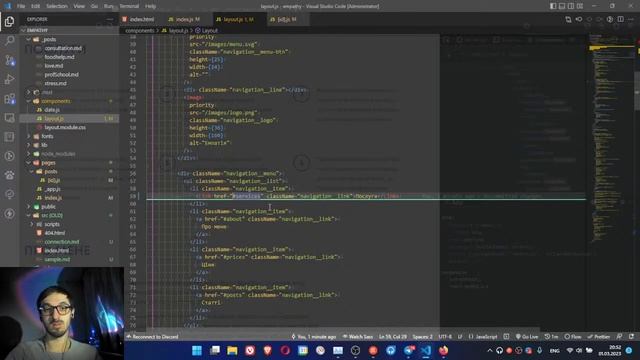Click the notifications bell in the status bar
The height and width of the screenshot is (360, 640).
(x=631, y=337)
